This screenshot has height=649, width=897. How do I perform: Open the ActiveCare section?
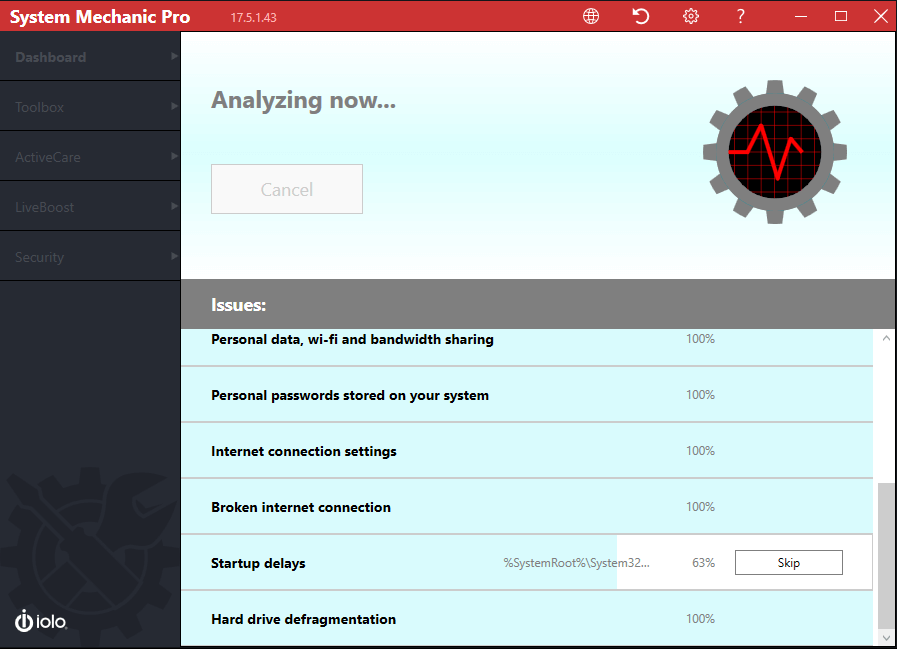point(90,156)
